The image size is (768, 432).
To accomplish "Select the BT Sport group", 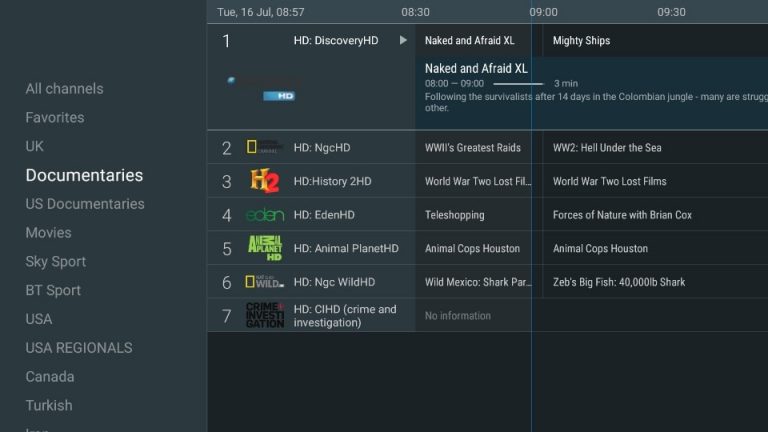I will pos(53,290).
